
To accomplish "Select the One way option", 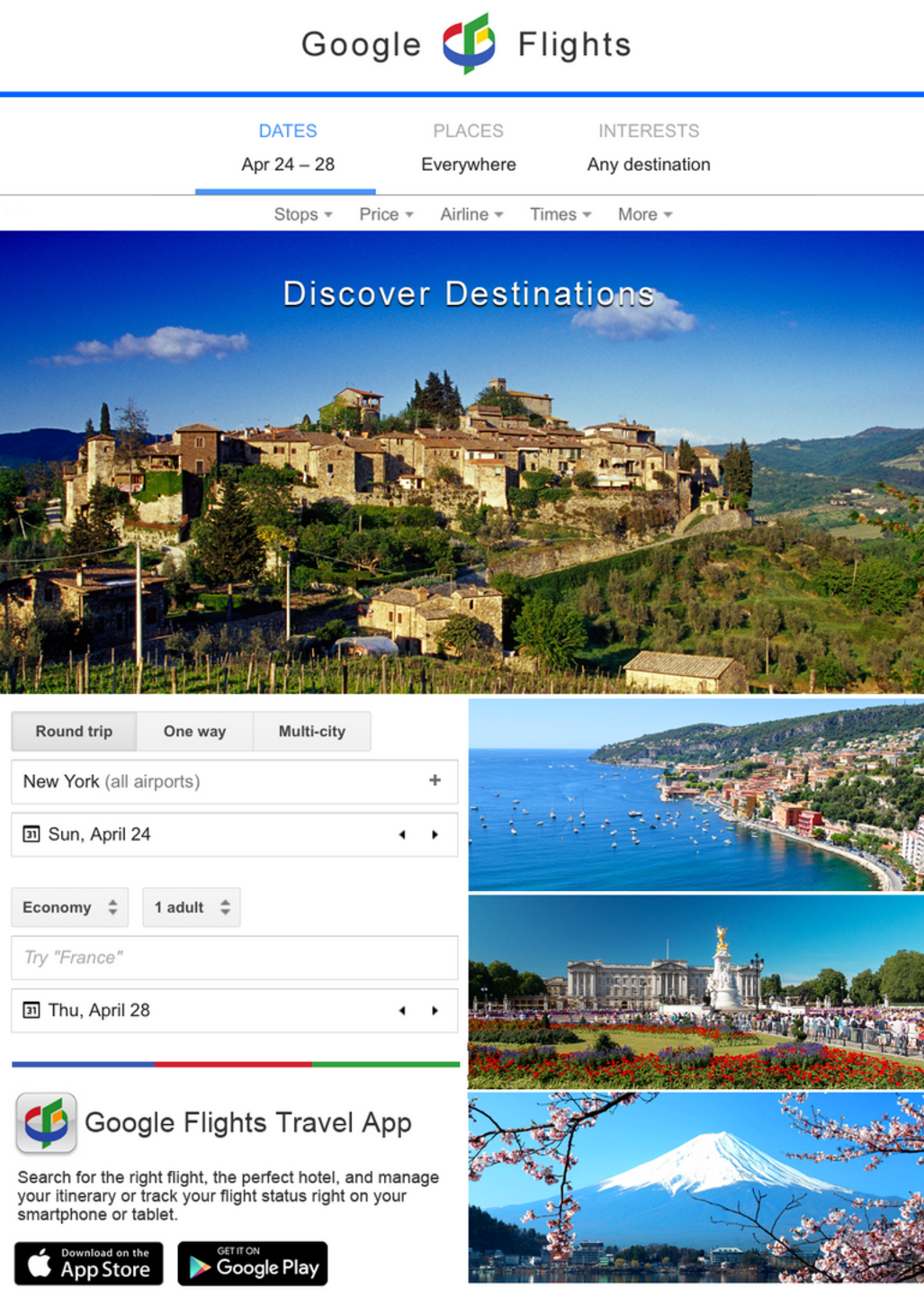I will pyautogui.click(x=194, y=731).
